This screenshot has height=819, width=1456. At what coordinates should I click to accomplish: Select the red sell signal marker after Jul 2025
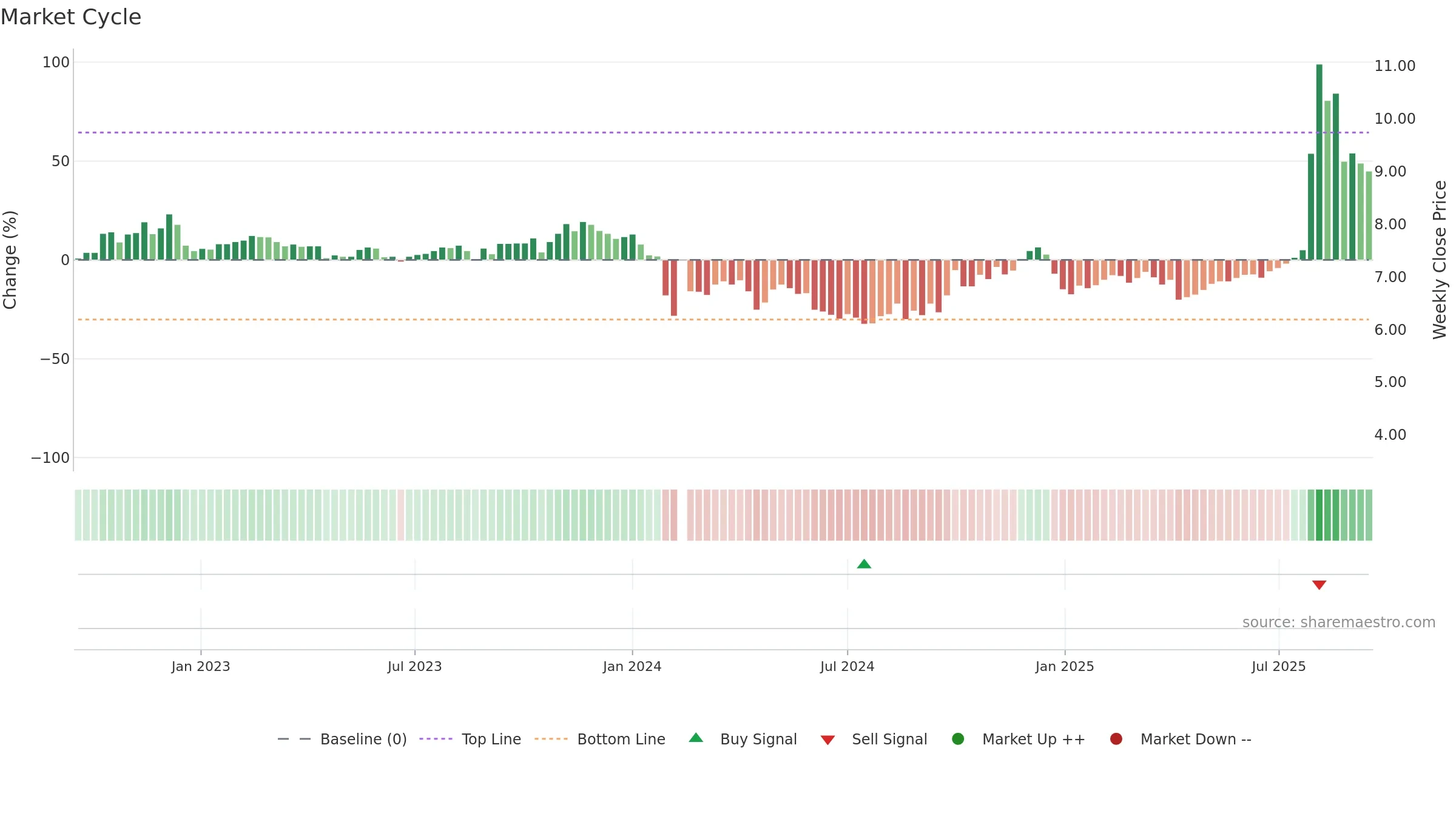click(x=1319, y=585)
